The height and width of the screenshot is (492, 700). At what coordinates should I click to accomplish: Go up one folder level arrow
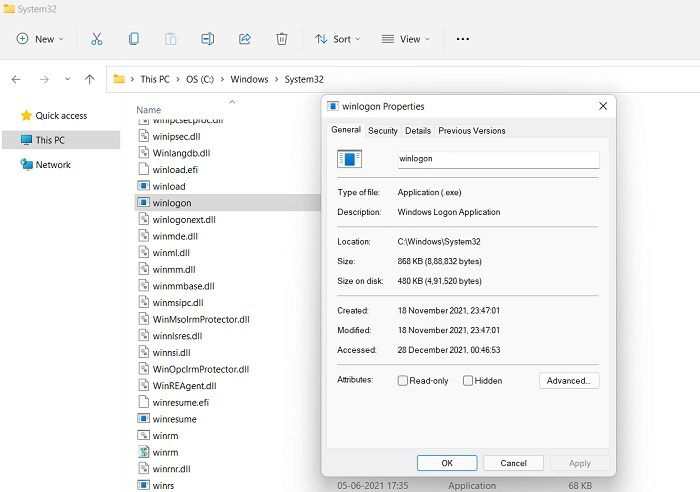tap(90, 79)
